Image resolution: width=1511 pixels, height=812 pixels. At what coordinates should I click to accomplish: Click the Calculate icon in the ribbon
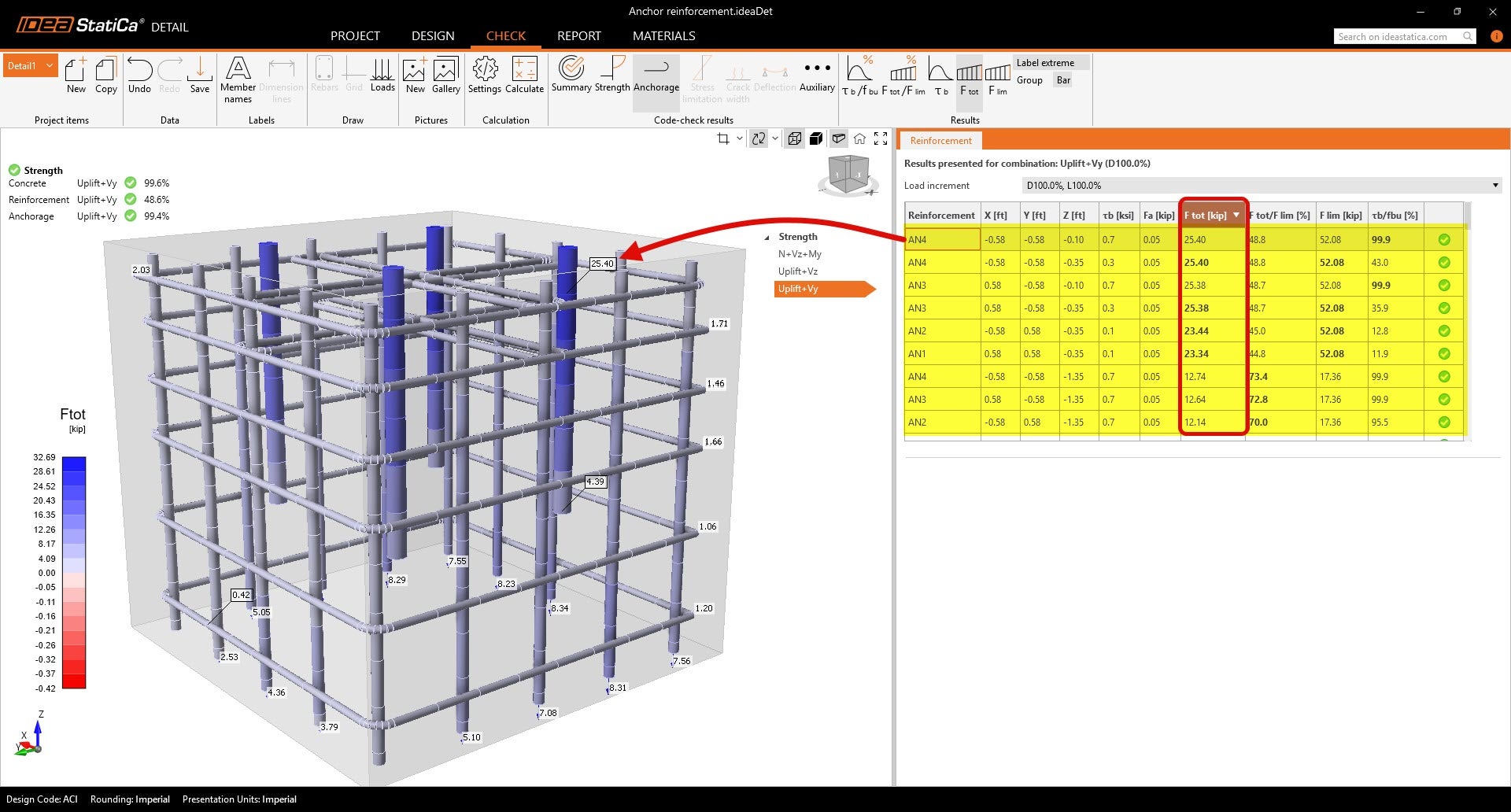pos(524,75)
